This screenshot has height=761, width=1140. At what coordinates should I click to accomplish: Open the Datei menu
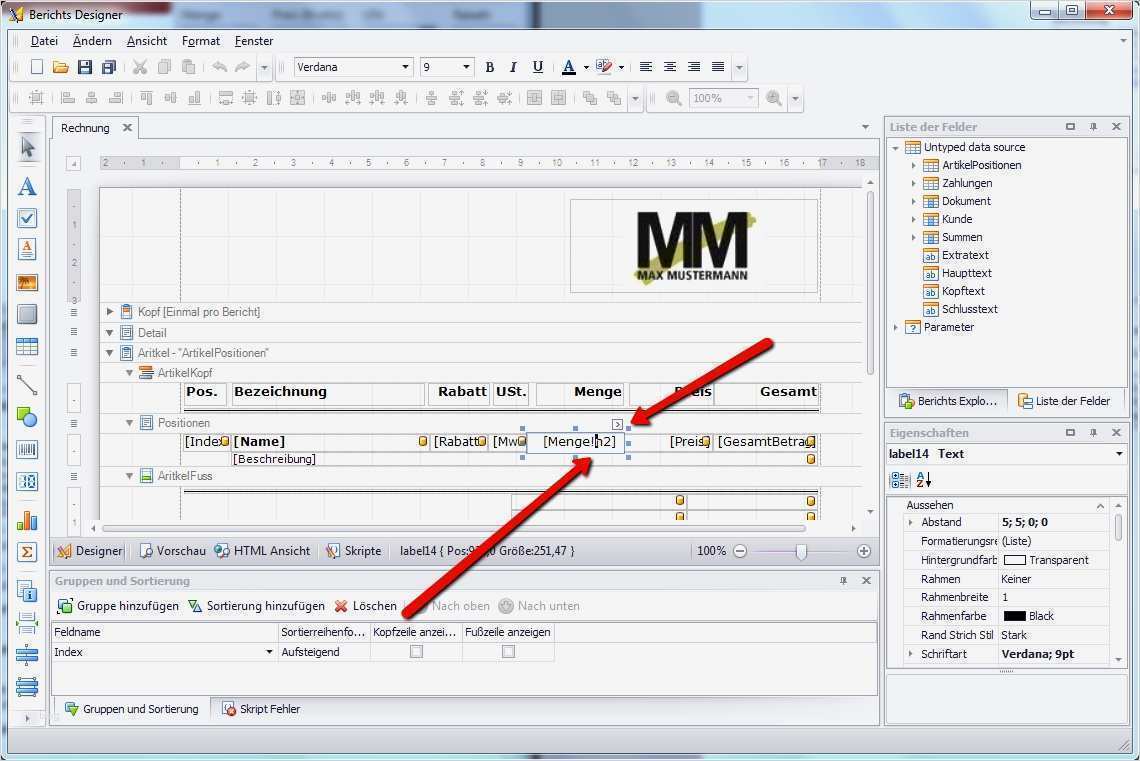click(x=44, y=41)
